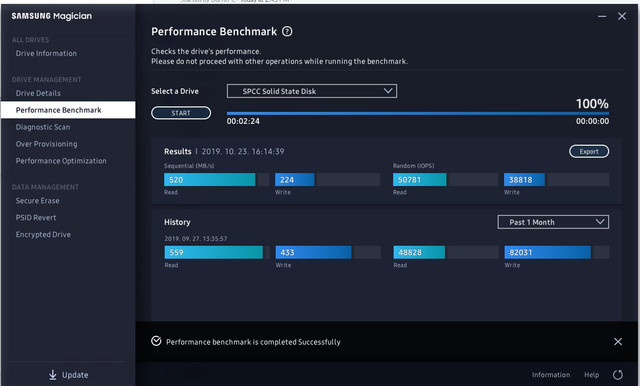Open Drive Information in sidebar
Image resolution: width=640 pixels, height=386 pixels.
(x=46, y=53)
